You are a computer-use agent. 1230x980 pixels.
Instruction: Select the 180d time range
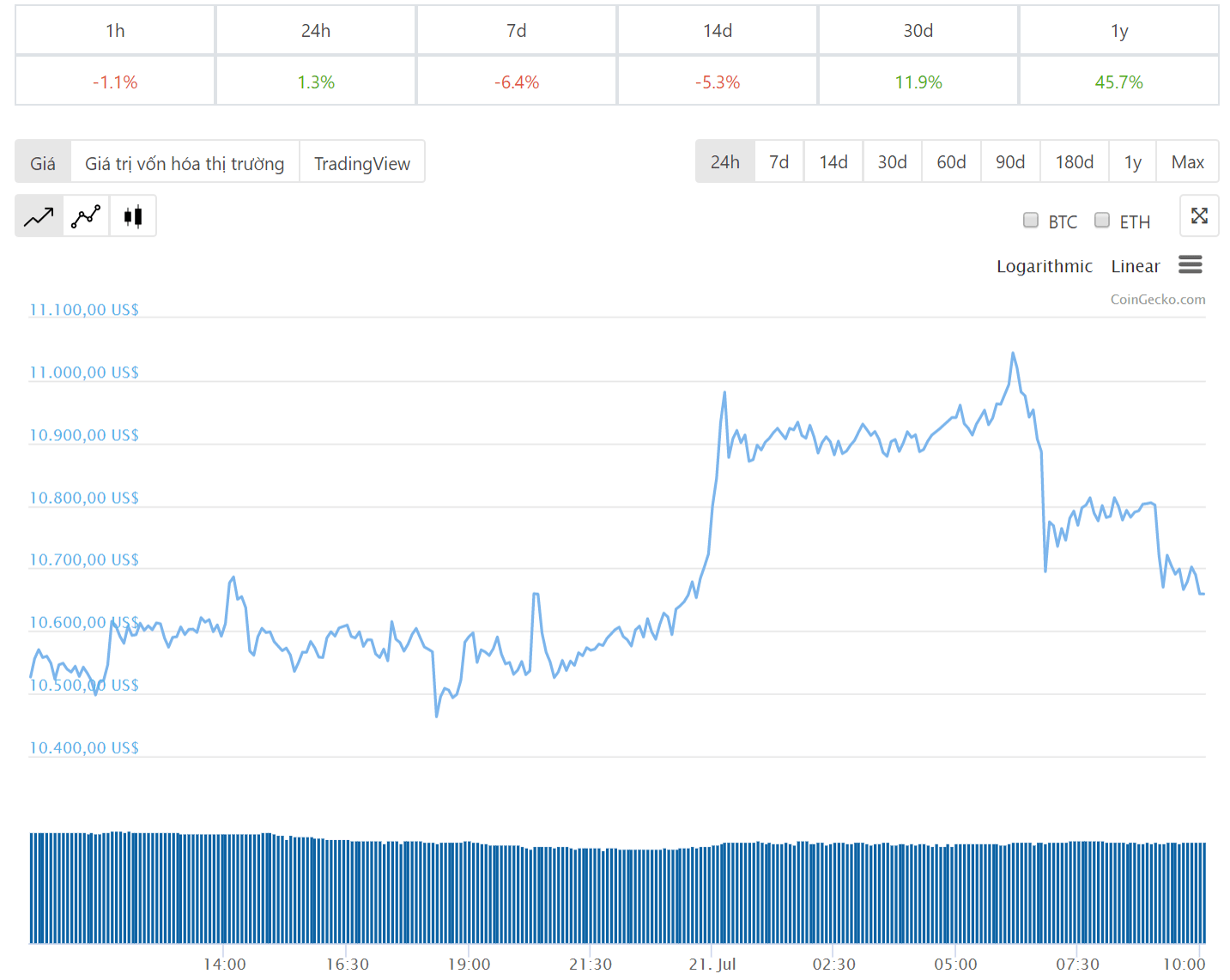coord(1075,161)
